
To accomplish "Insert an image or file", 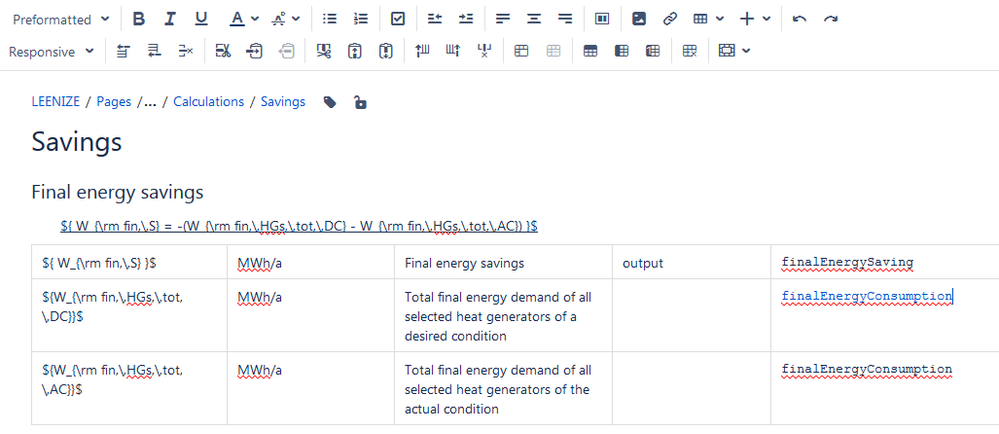I will click(639, 19).
